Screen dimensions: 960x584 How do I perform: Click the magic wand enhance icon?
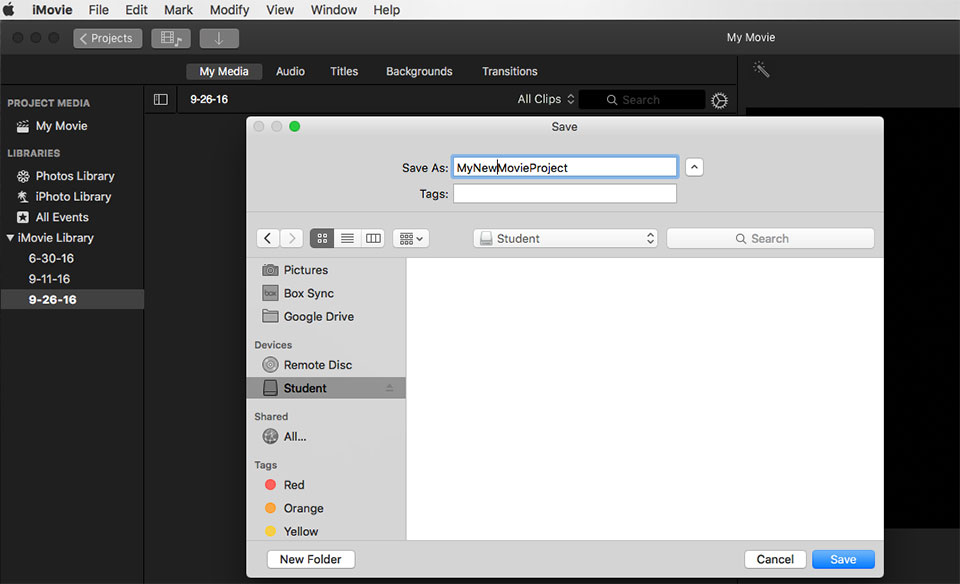click(761, 69)
